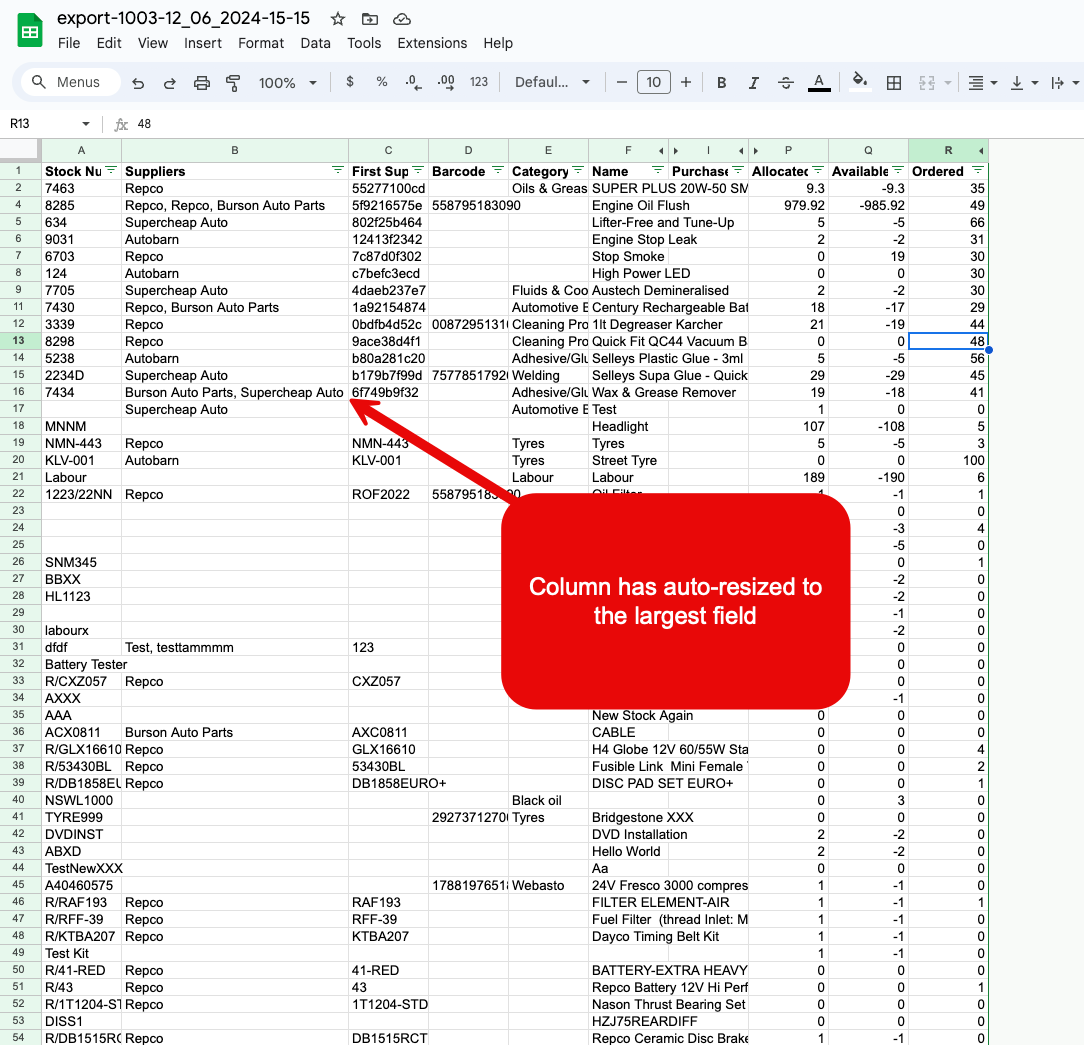
Task: Click the merge cells icon
Action: (926, 83)
